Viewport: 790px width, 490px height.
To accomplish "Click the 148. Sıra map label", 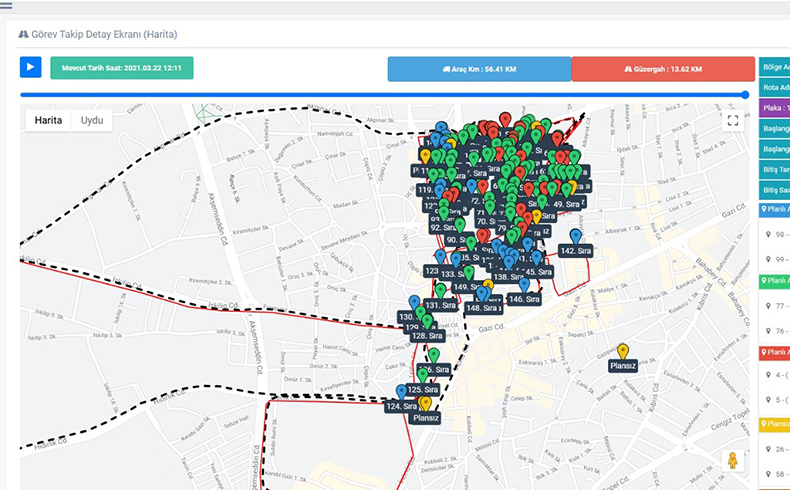I will [x=483, y=308].
